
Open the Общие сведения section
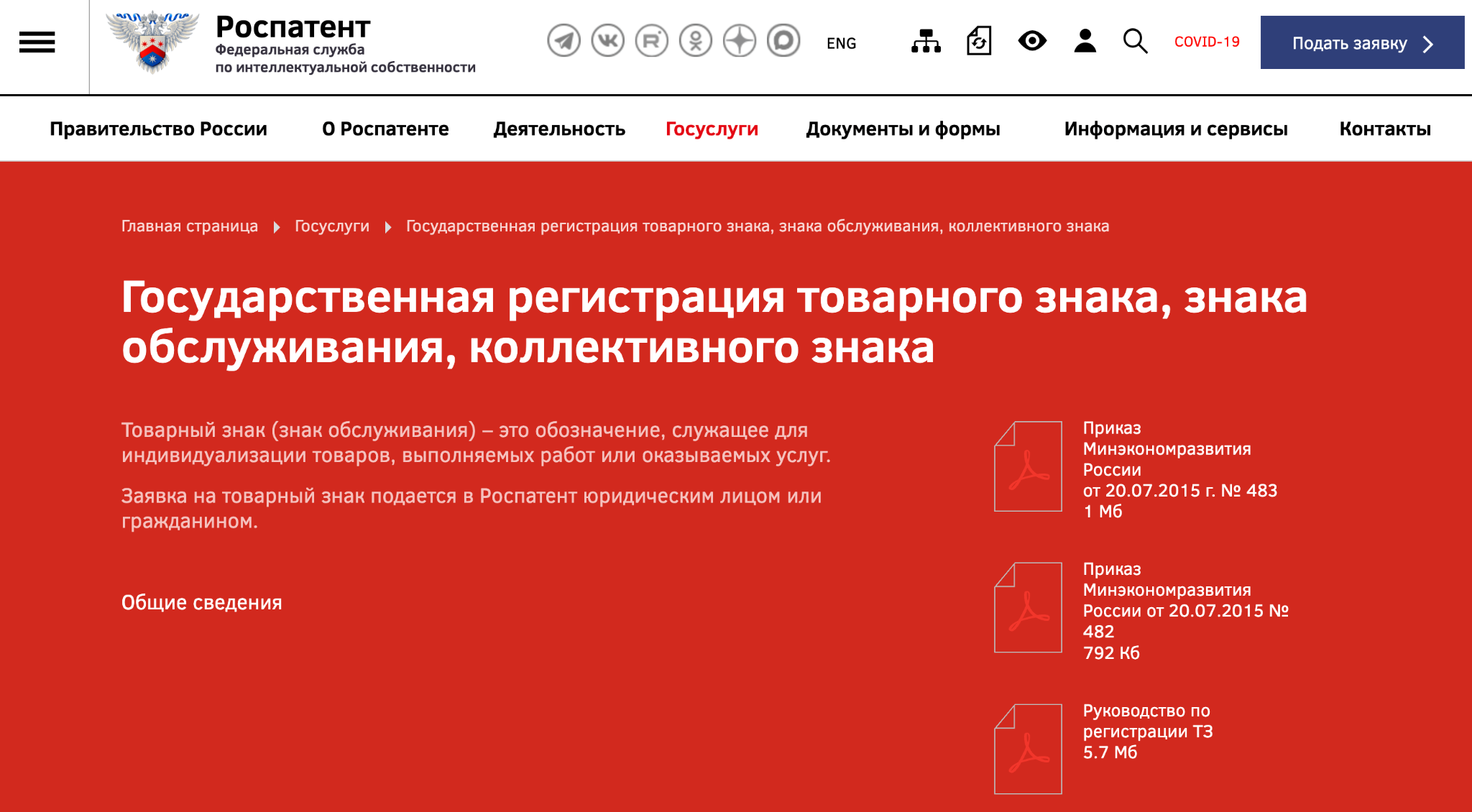(x=201, y=602)
